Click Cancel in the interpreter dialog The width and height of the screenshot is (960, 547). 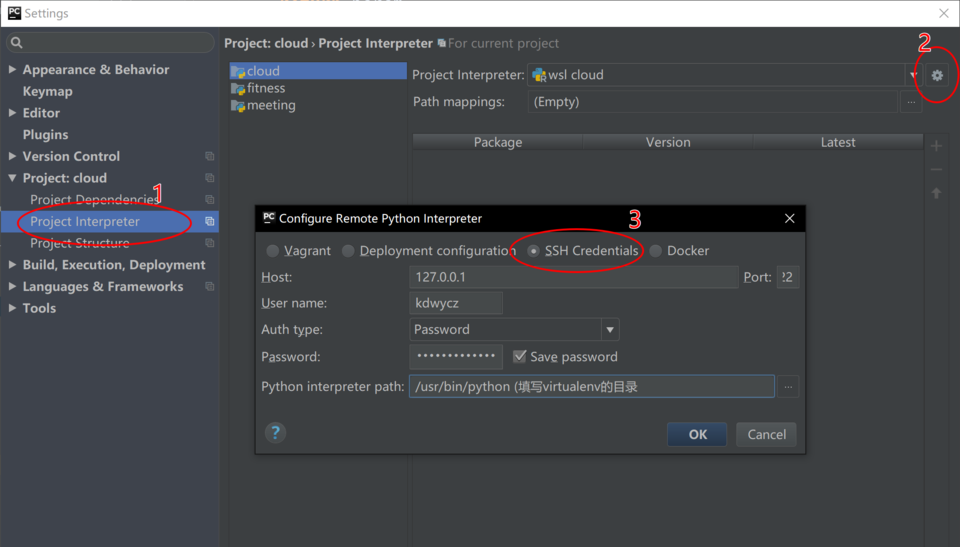[767, 434]
